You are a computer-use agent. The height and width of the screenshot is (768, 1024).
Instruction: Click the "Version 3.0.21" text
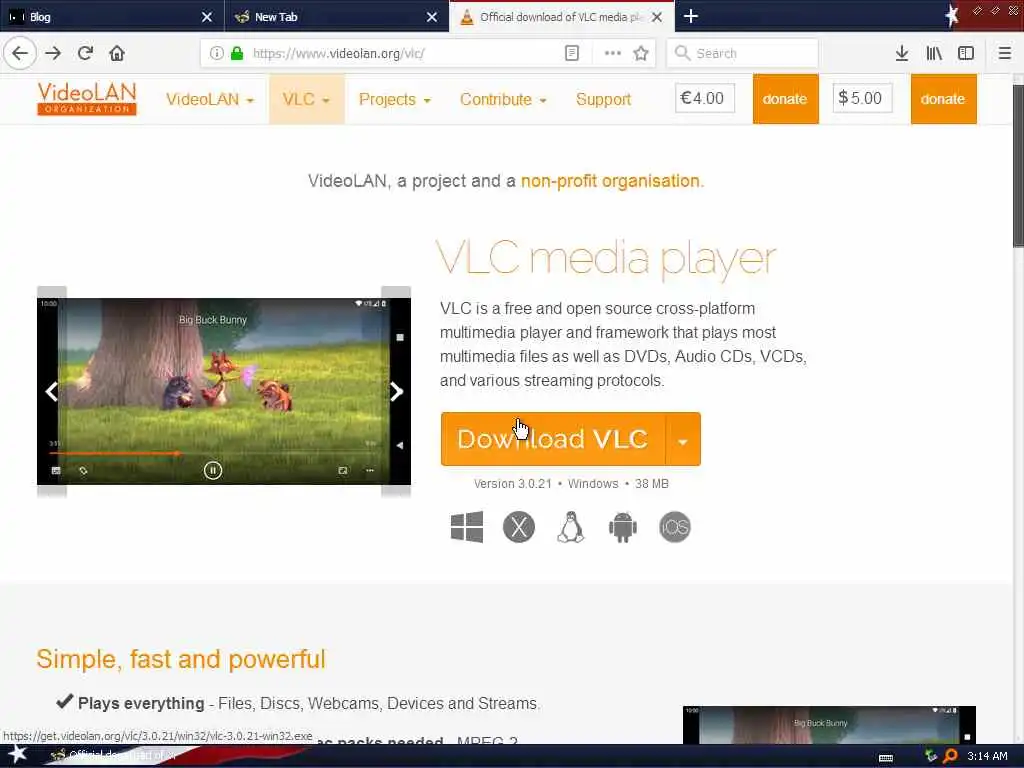513,484
